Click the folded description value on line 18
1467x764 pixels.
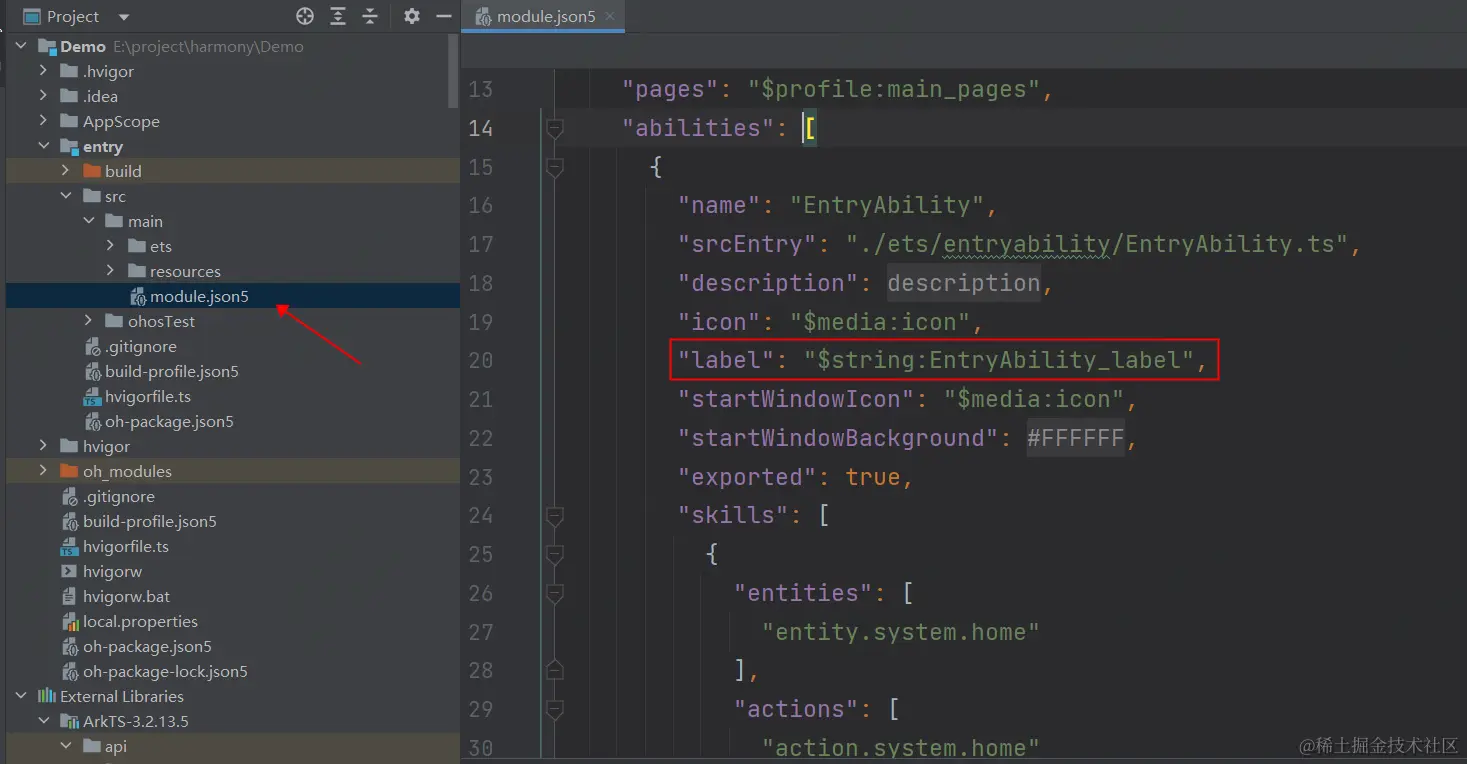[x=964, y=283]
